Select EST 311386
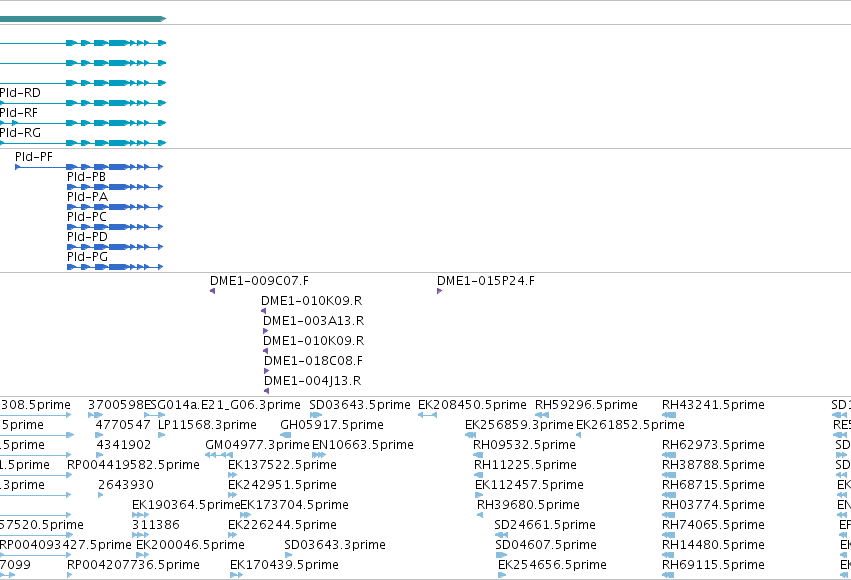The width and height of the screenshot is (851, 580). (x=156, y=525)
